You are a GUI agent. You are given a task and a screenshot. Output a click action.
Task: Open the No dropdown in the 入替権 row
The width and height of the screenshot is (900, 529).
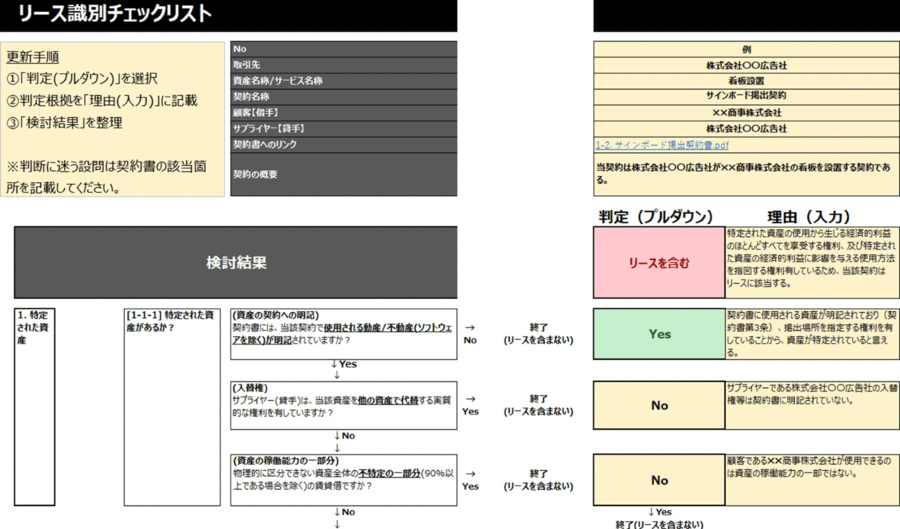click(x=659, y=405)
